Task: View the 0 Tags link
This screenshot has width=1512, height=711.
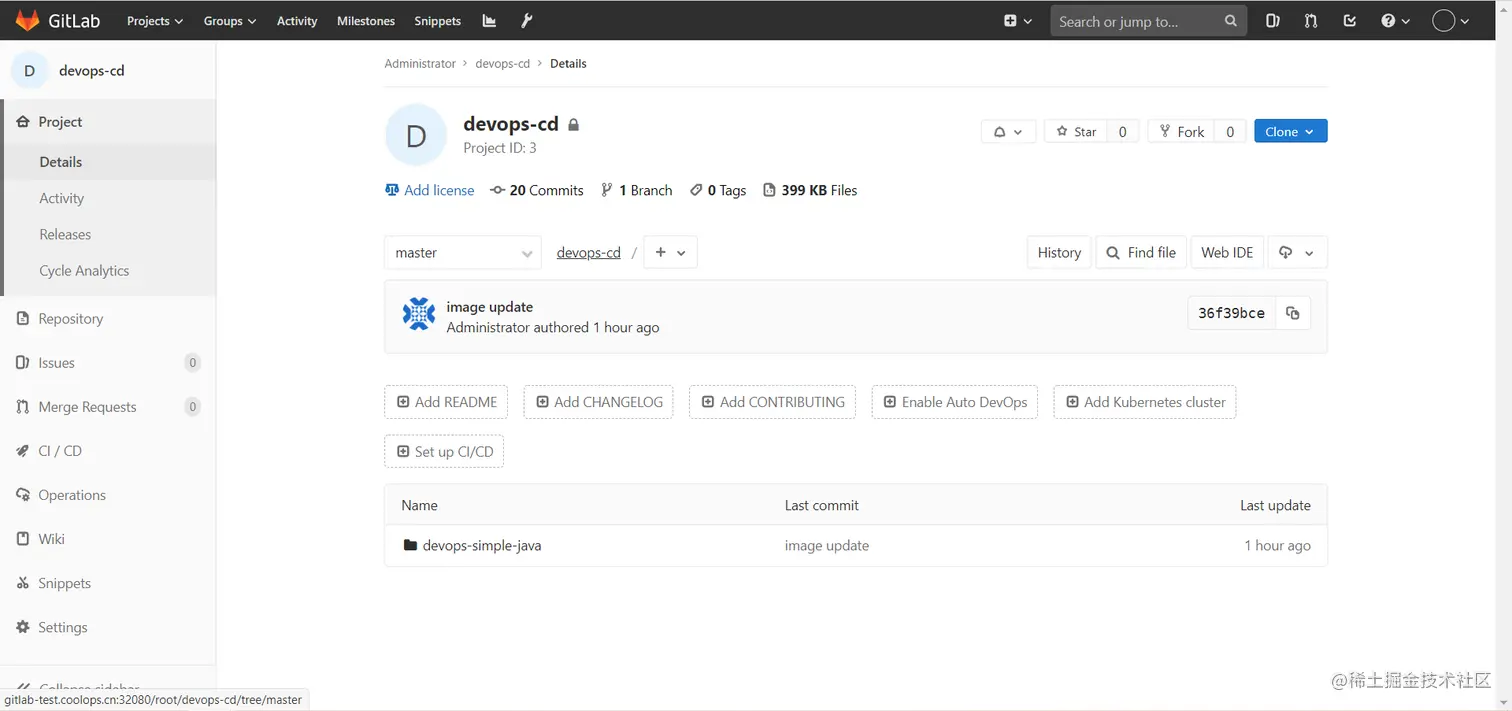Action: 718,190
